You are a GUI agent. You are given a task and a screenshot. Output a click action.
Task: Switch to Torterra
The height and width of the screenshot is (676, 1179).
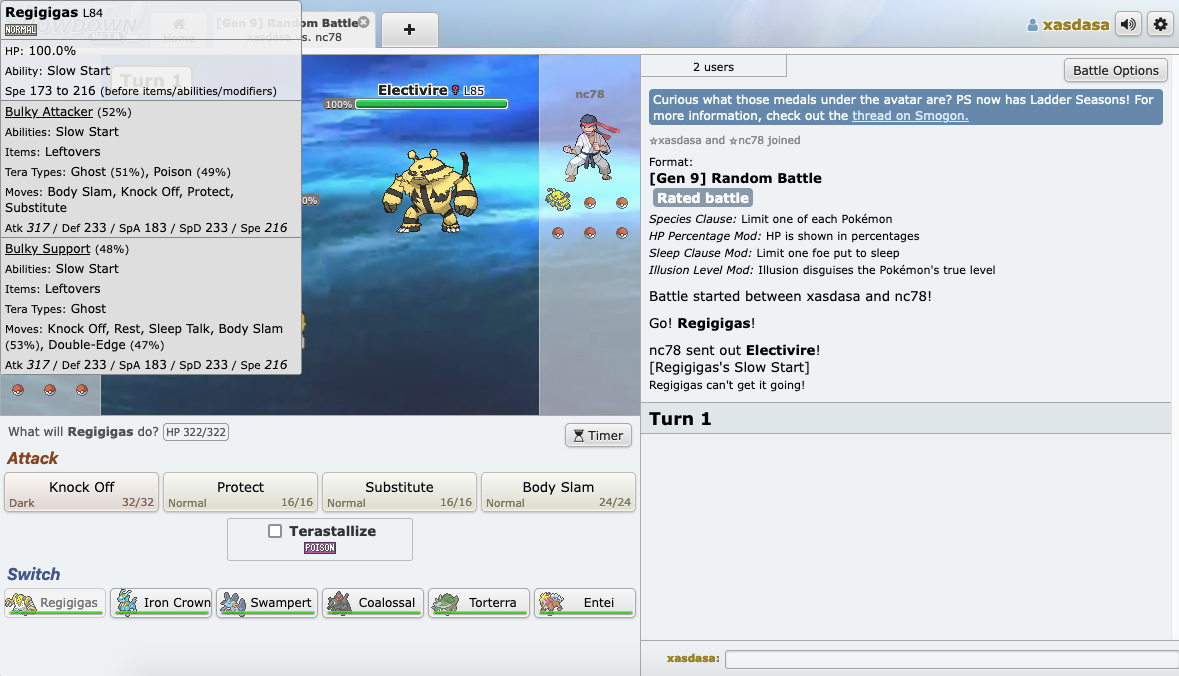click(479, 603)
